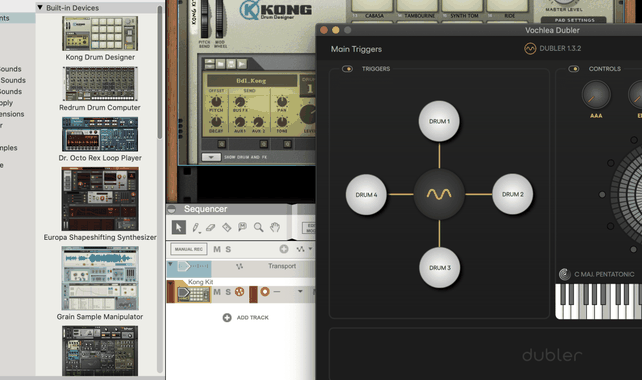Select the Mute tool in Sequencer
The width and height of the screenshot is (642, 380).
pos(242,227)
